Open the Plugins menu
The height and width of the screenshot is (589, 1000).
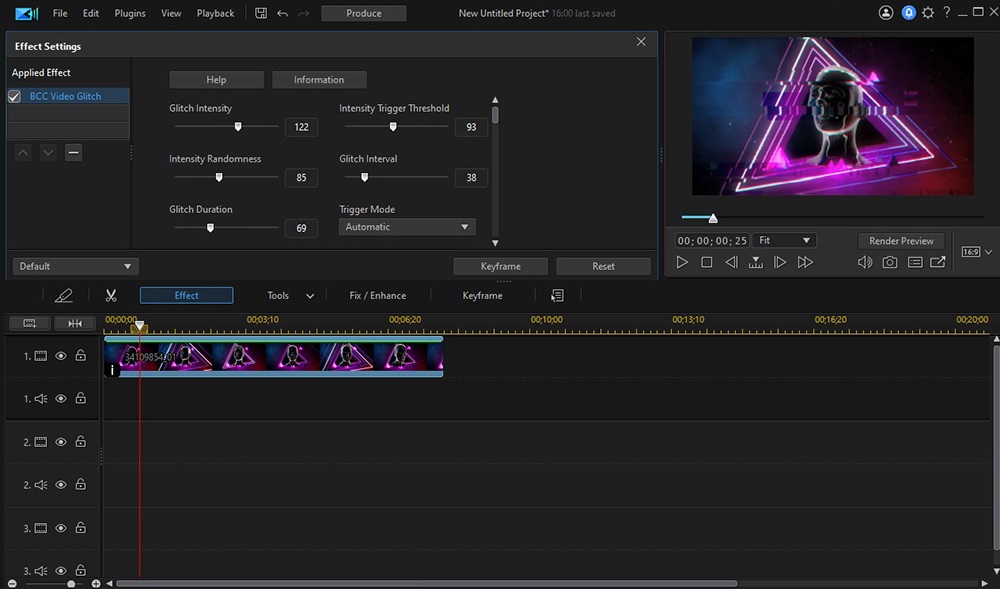129,13
